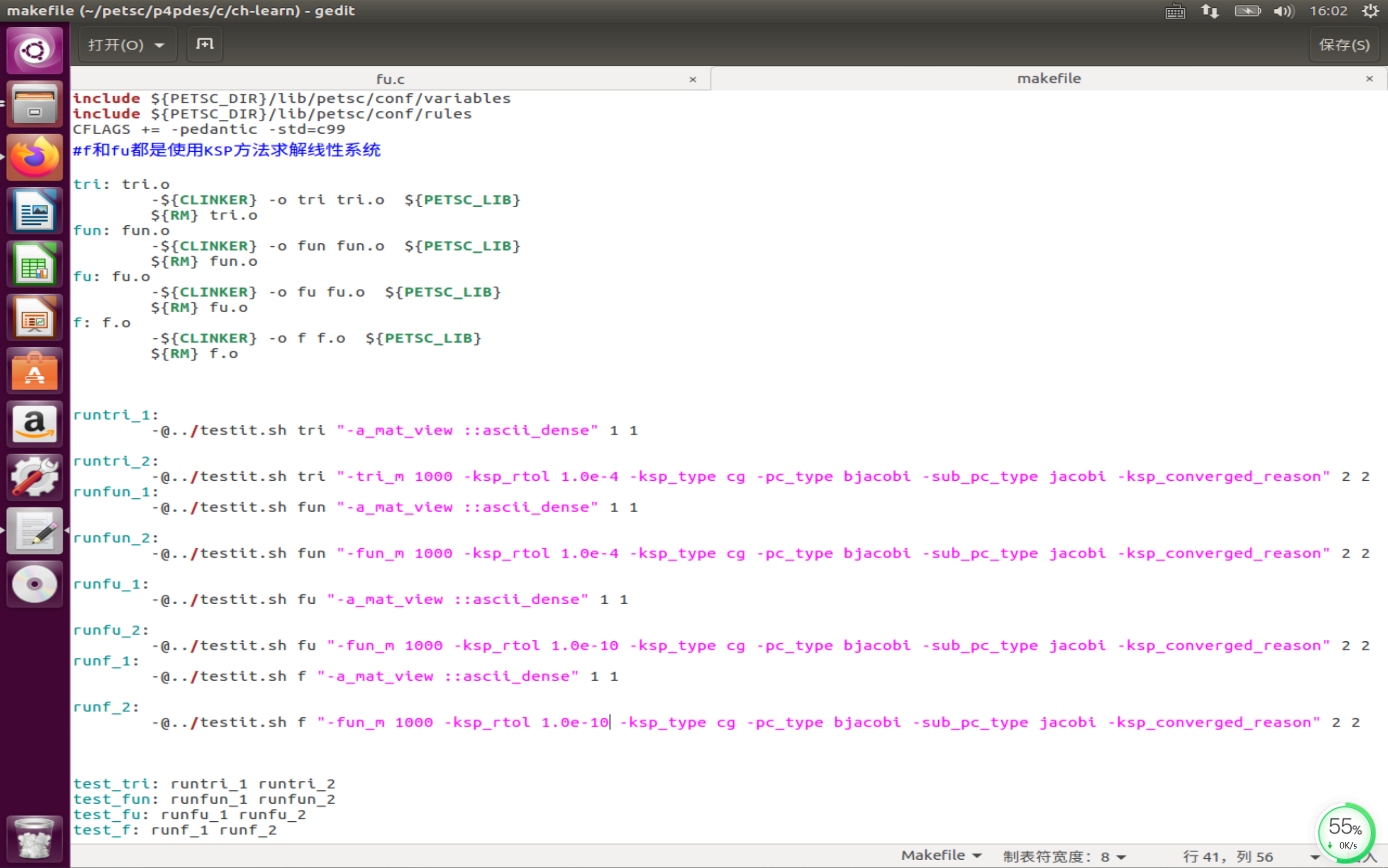Launch LibreOffice Calc from dock
Screen dimensions: 1388x868
(34, 264)
